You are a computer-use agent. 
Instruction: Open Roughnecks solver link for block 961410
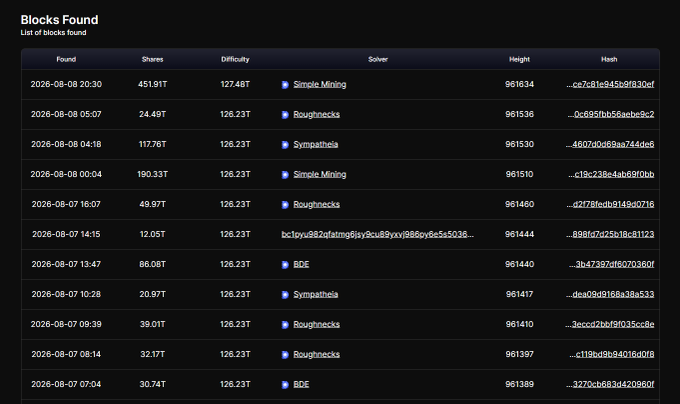317,324
